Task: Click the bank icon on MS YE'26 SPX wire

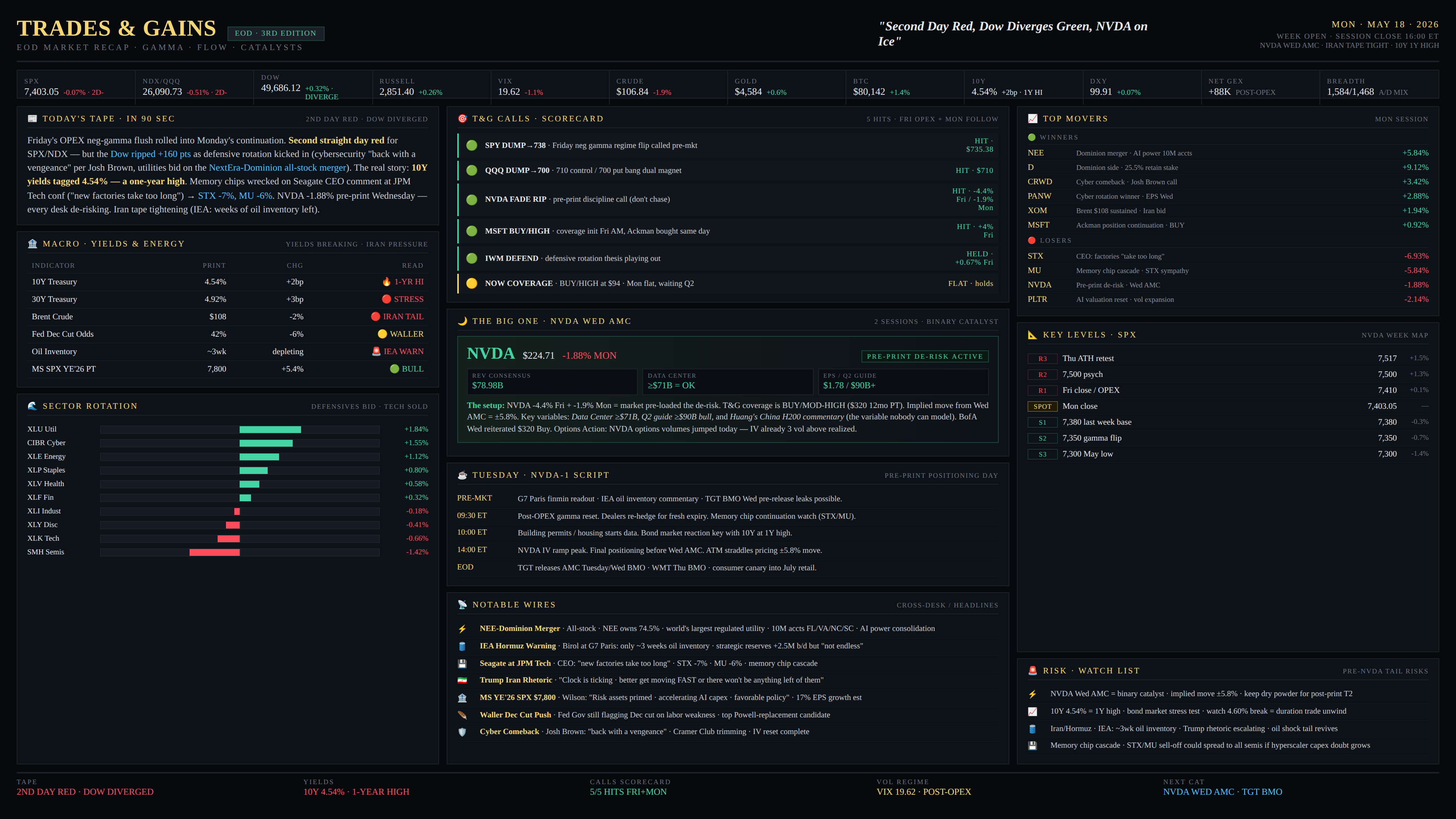Action: pyautogui.click(x=462, y=698)
